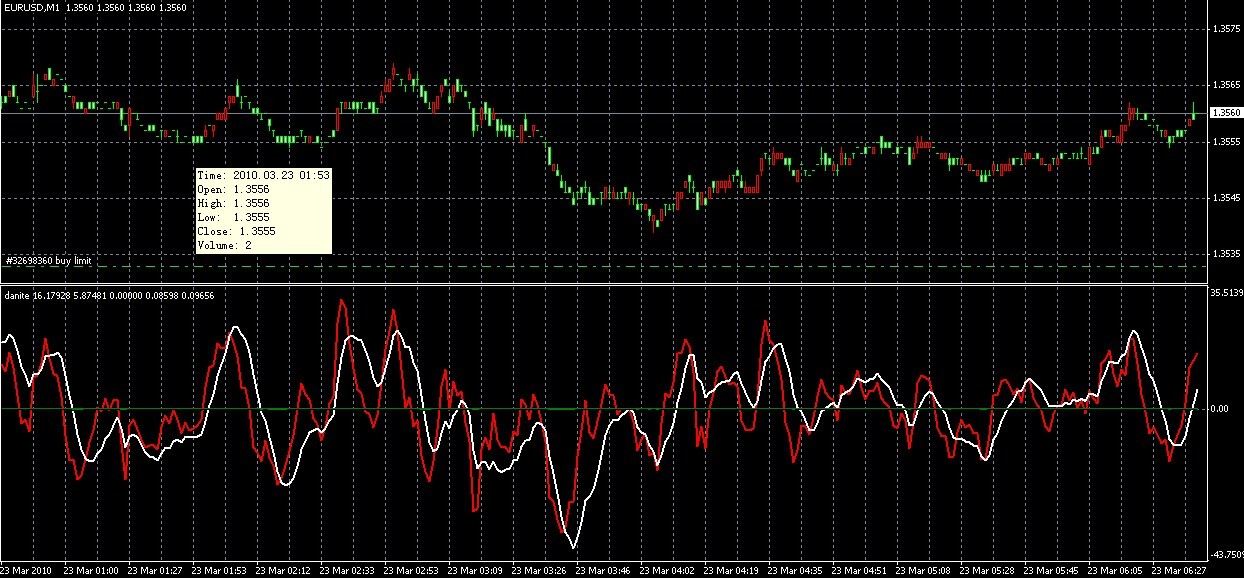Click the '23 Mar 06:05' time axis label
1244x578 pixels.
tap(1116, 571)
